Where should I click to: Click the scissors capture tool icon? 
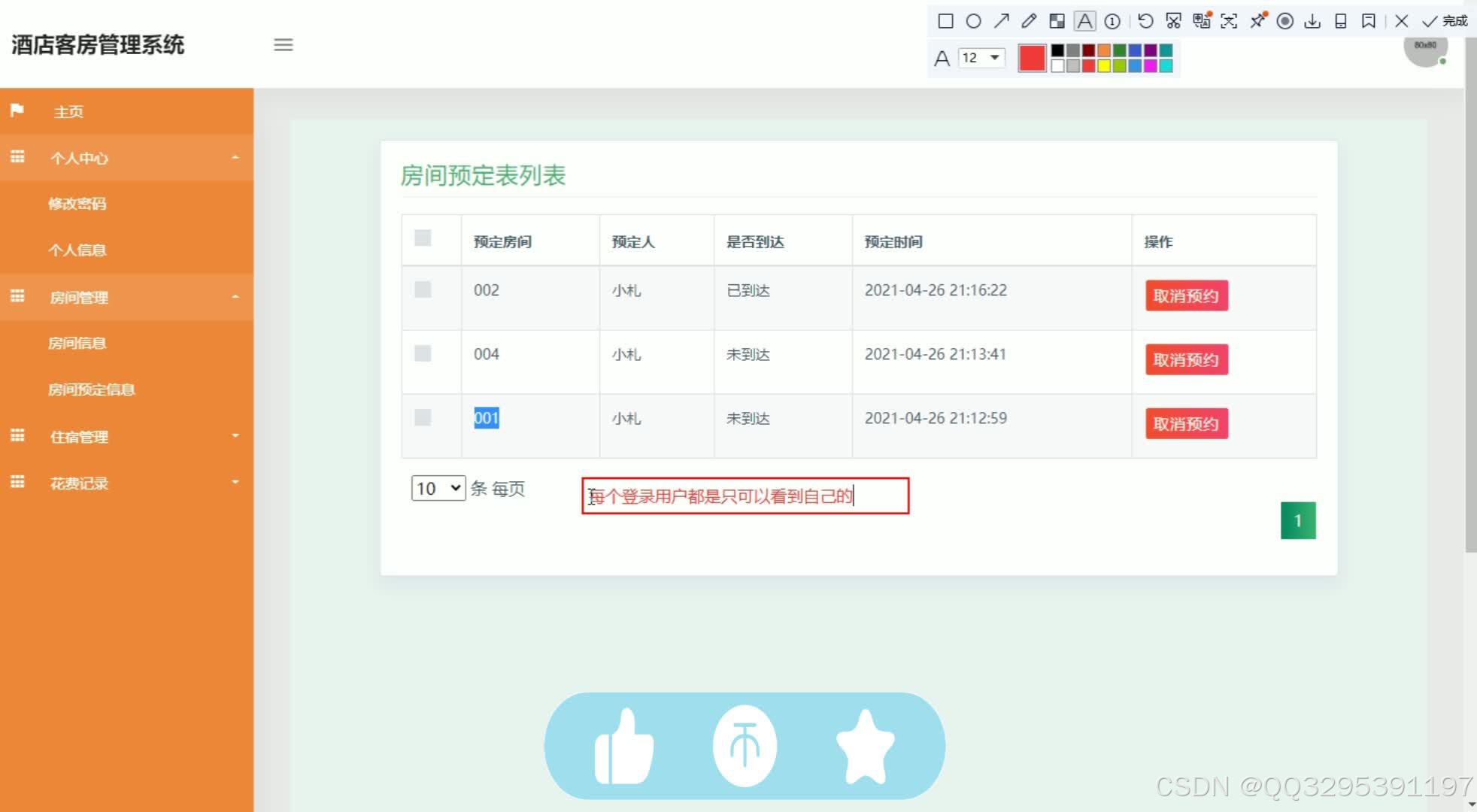(1173, 21)
